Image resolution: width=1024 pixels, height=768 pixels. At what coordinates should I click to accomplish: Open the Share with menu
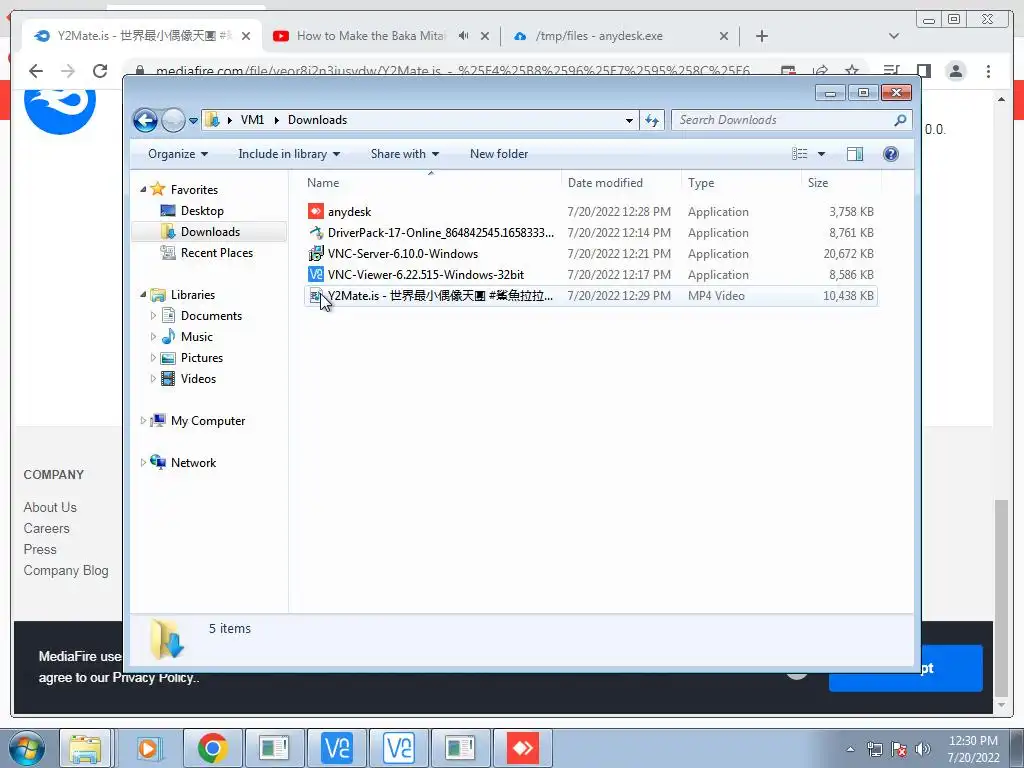pos(405,154)
